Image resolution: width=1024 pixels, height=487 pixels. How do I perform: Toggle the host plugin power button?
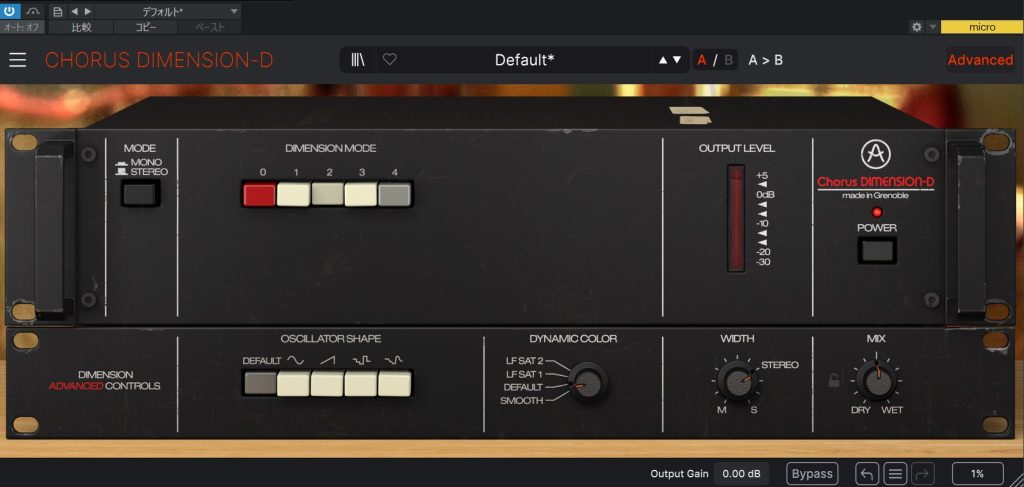pyautogui.click(x=9, y=11)
